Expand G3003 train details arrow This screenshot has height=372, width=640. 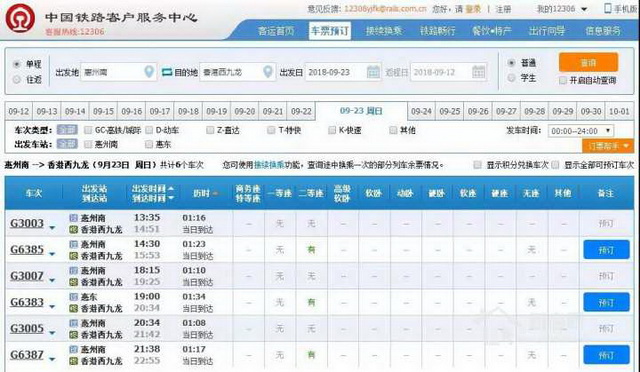tap(52, 227)
